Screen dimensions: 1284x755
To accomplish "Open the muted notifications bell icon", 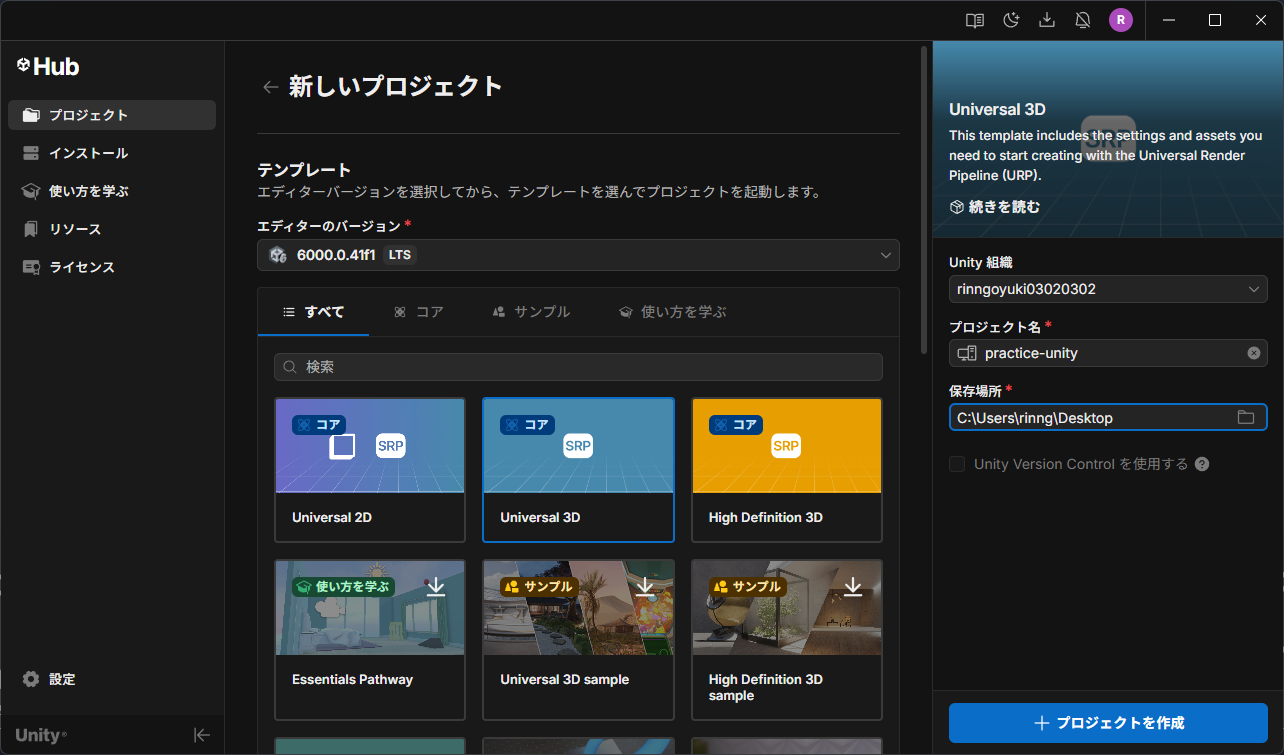I will pos(1082,20).
